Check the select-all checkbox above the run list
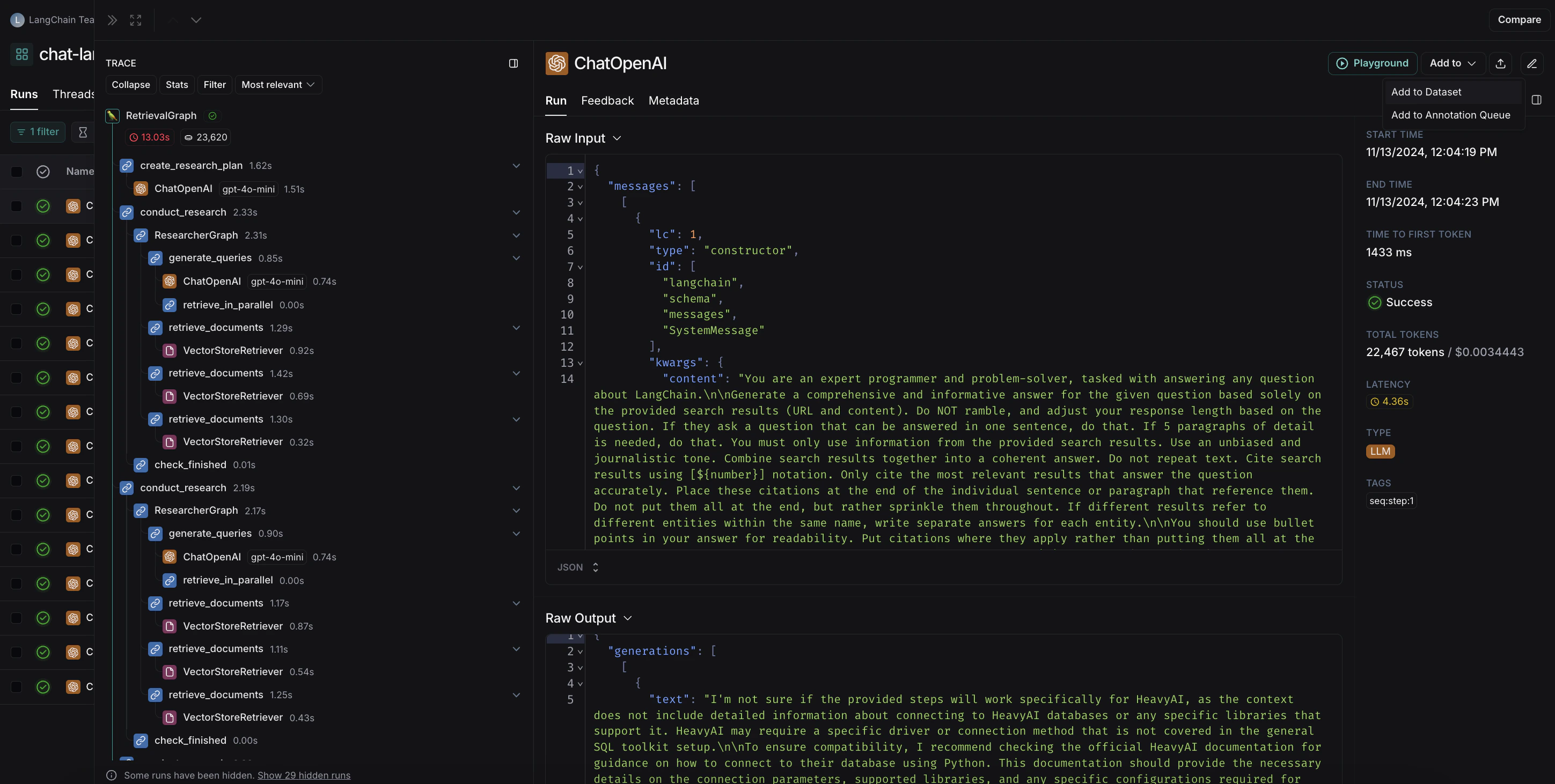The image size is (1555, 784). [x=16, y=172]
